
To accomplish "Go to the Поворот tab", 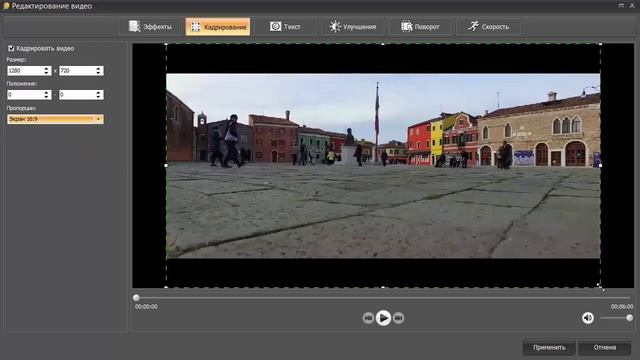I will 420,27.
